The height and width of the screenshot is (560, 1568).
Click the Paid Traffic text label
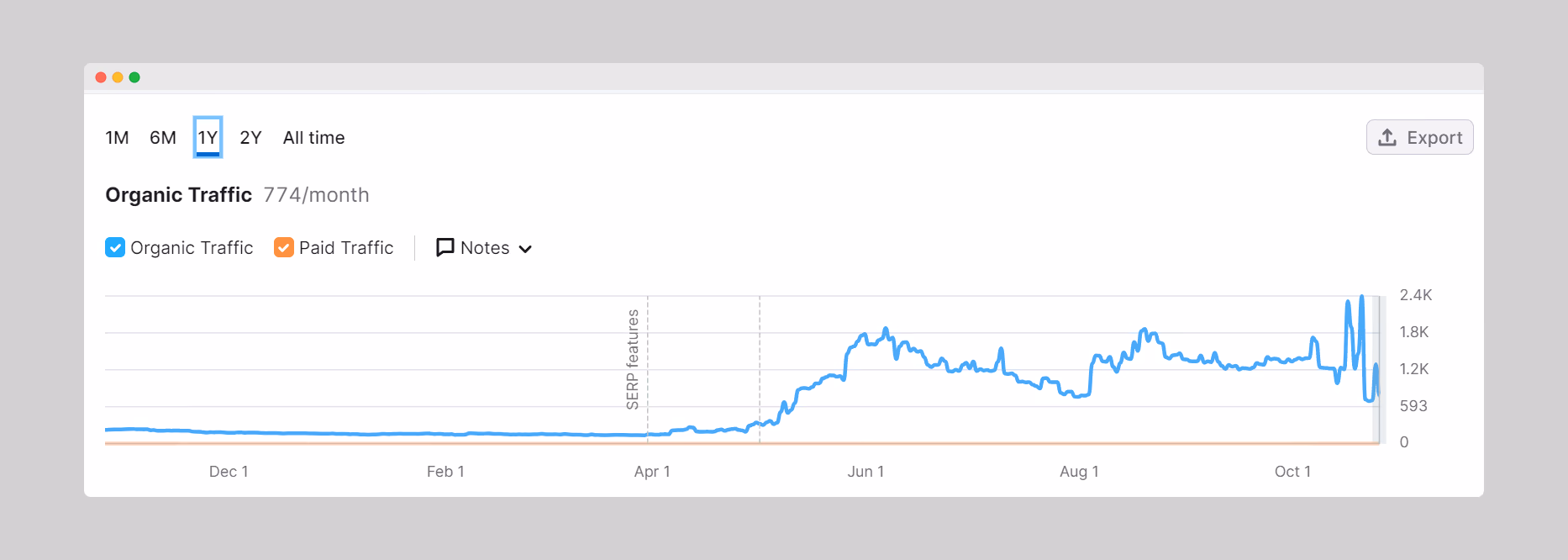tap(346, 248)
